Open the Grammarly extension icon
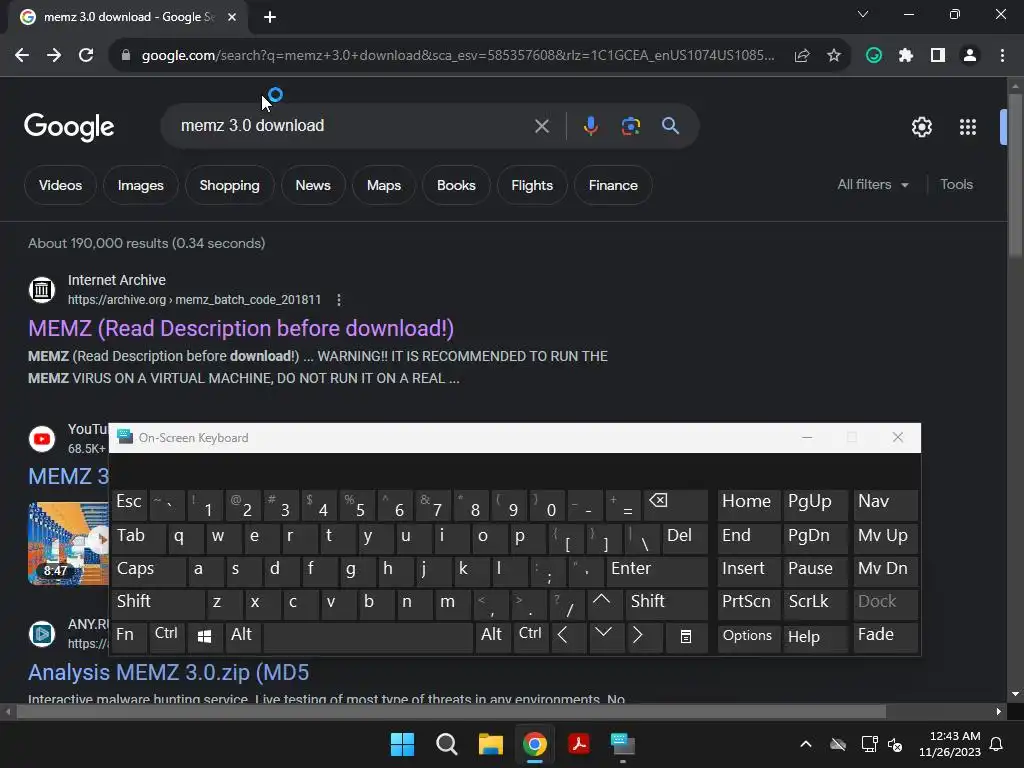The height and width of the screenshot is (768, 1024). (874, 56)
